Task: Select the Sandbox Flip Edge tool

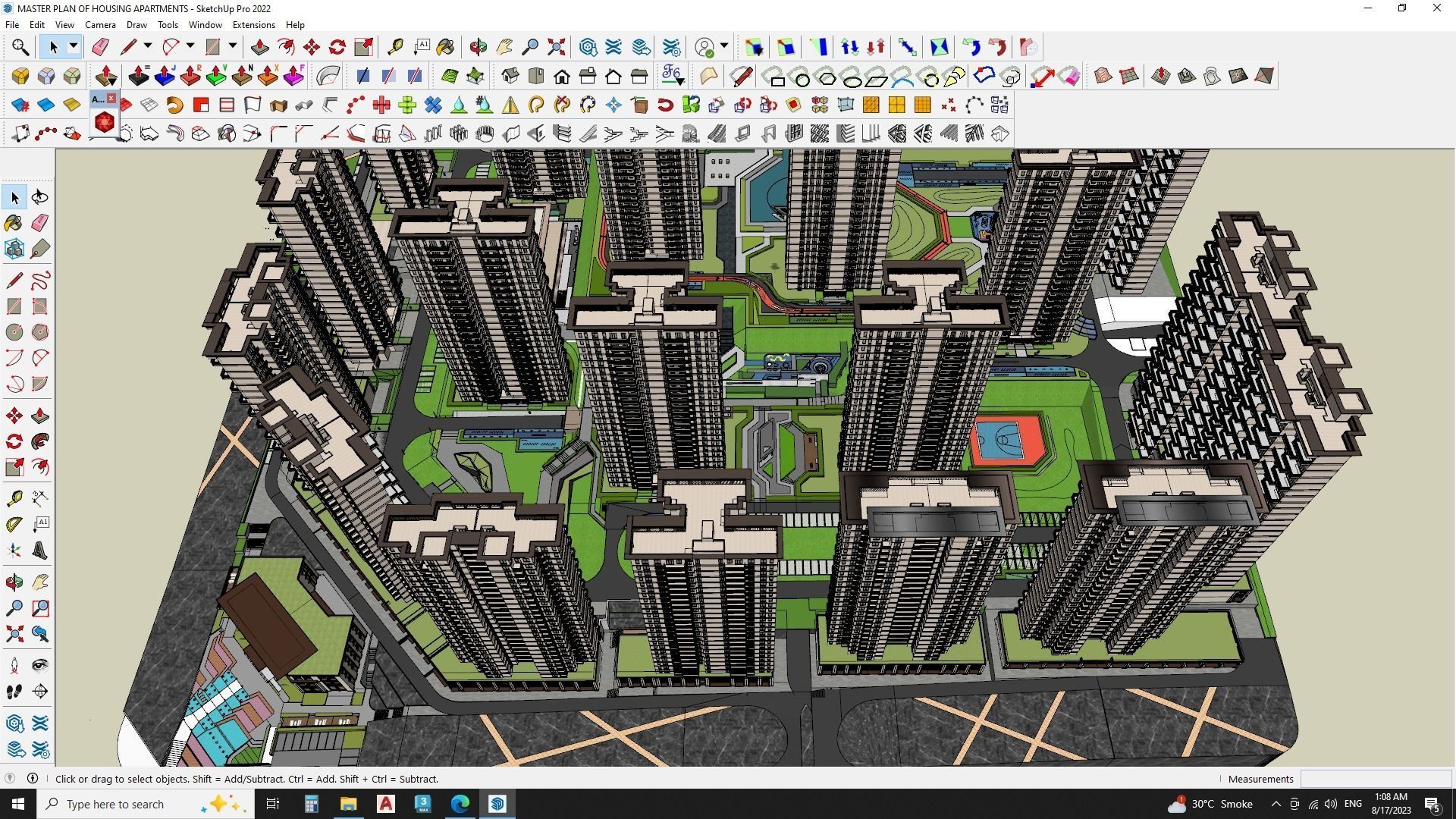Action: 1263,76
